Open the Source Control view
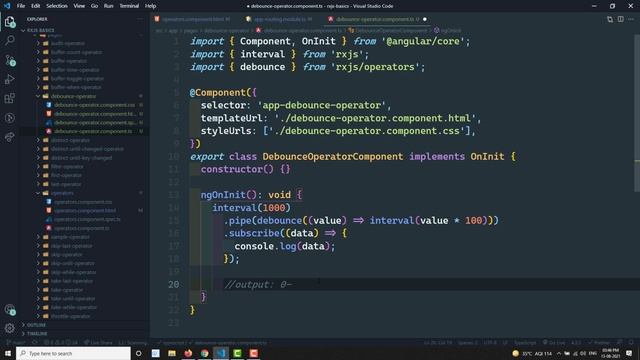The width and height of the screenshot is (640, 360). tap(10, 60)
